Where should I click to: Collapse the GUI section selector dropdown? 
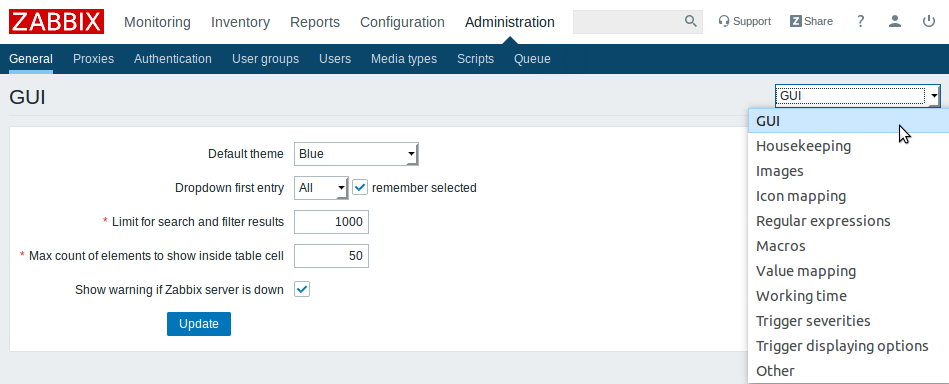tap(857, 96)
